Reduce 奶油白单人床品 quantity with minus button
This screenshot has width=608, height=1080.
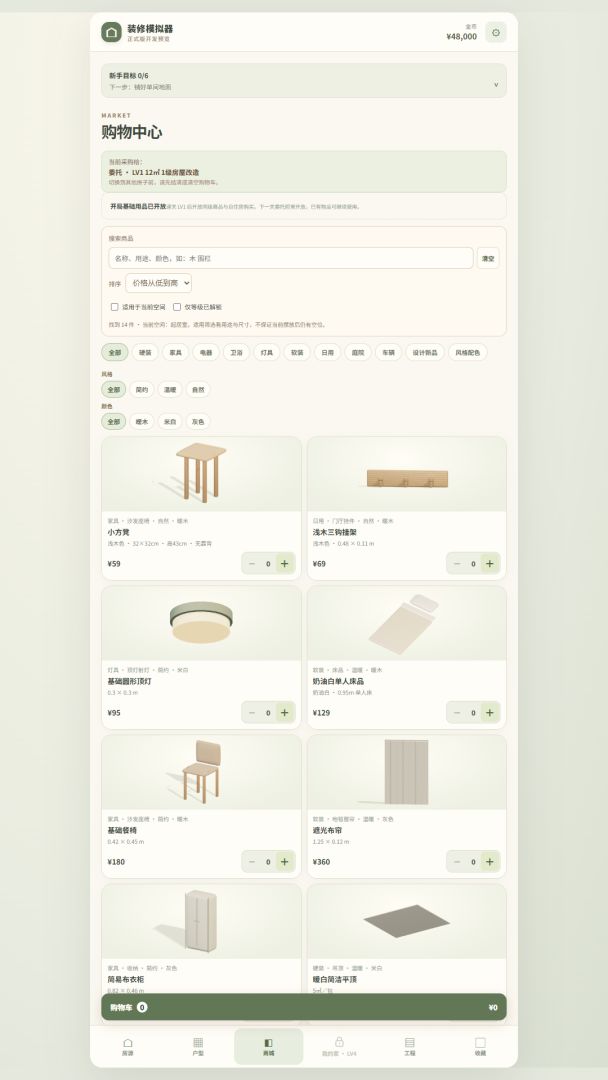pos(457,712)
